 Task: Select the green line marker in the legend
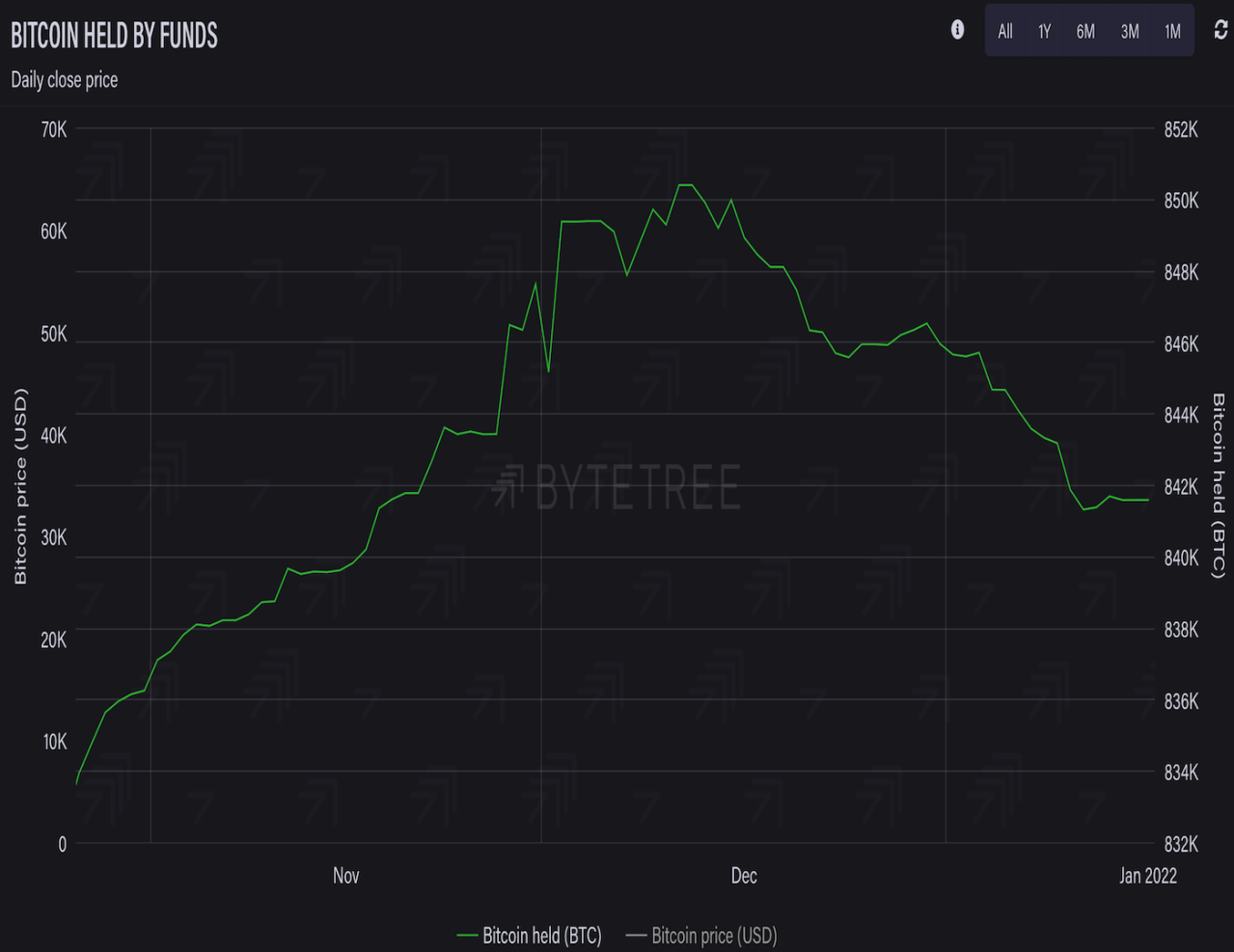467,936
